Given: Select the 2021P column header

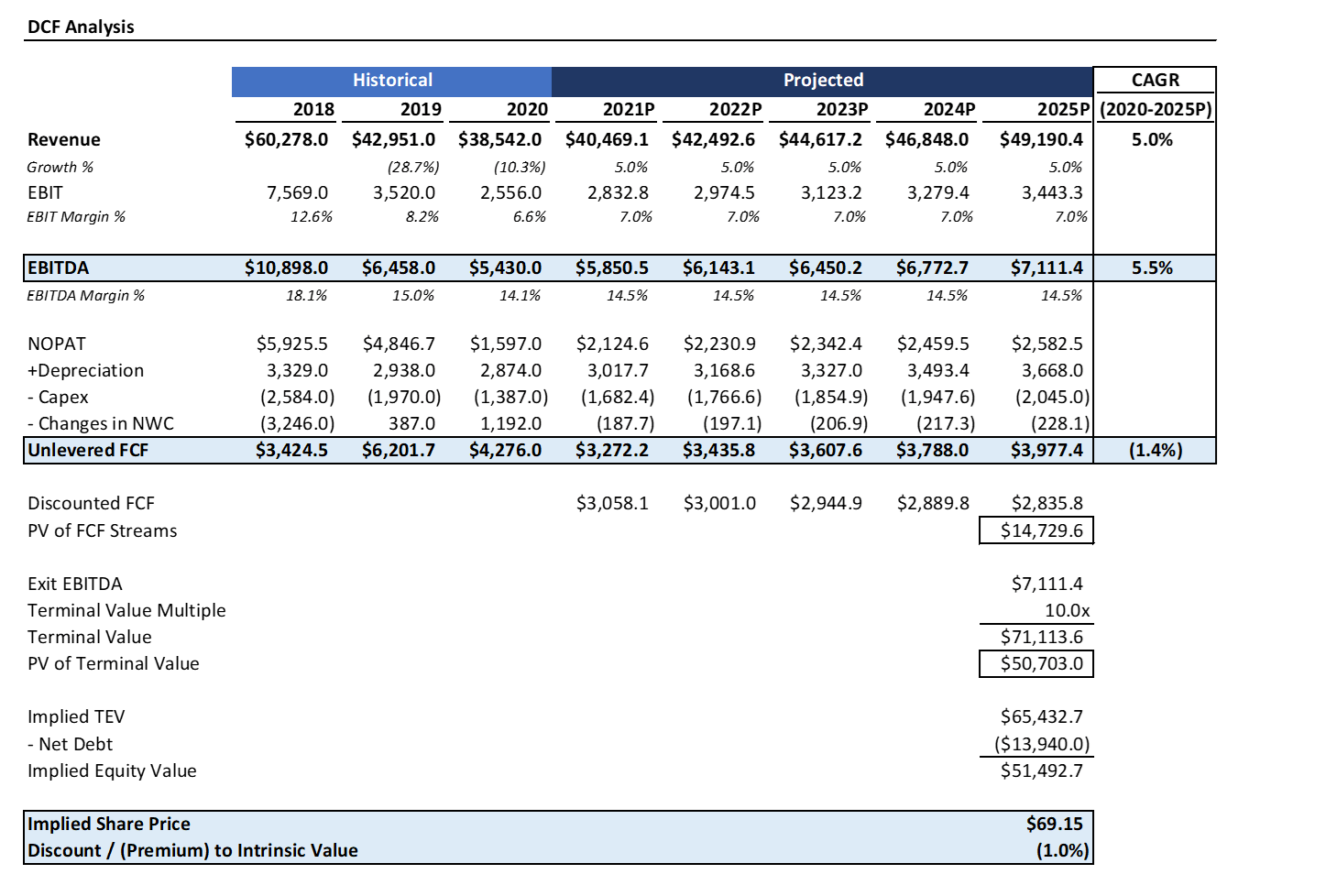Looking at the screenshot, I should (x=630, y=109).
